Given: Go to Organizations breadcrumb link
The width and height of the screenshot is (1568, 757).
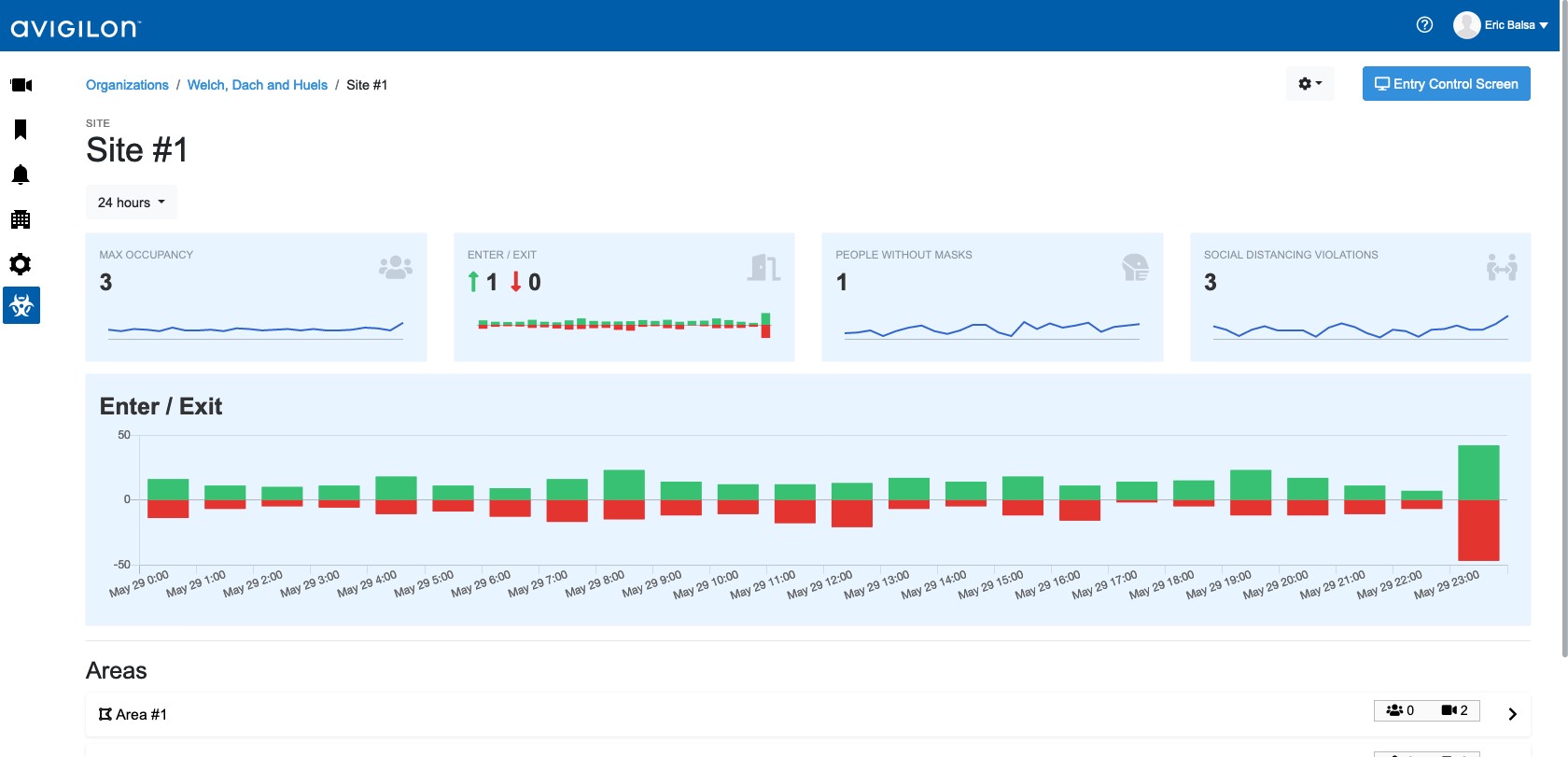Looking at the screenshot, I should 127,85.
